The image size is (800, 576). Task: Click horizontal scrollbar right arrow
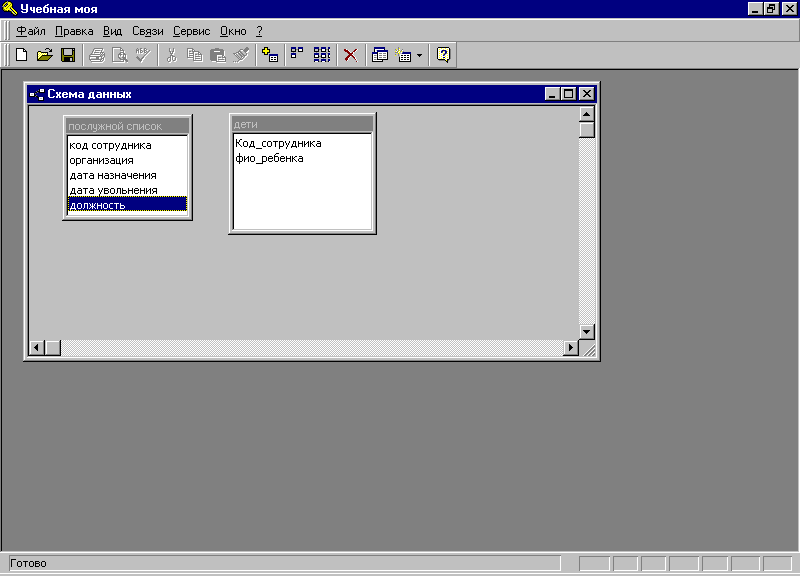571,348
